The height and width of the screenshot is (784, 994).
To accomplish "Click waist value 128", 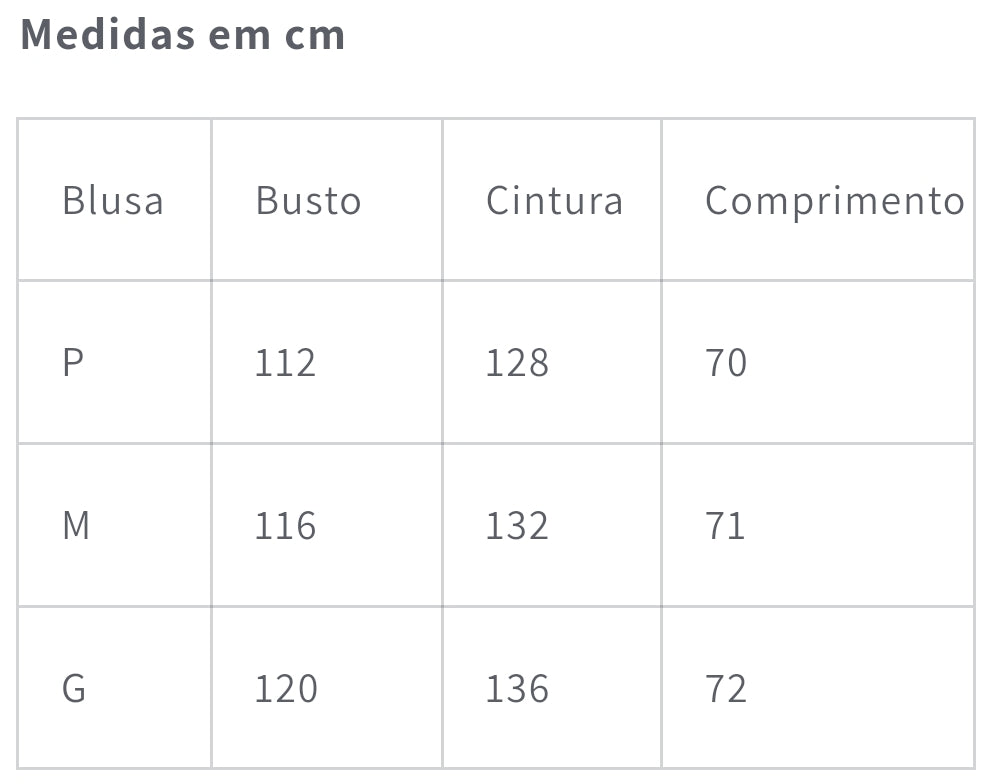I will 517,362.
